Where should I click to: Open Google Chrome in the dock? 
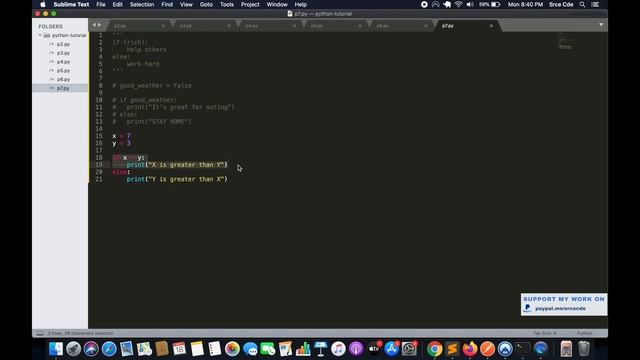click(x=435, y=349)
